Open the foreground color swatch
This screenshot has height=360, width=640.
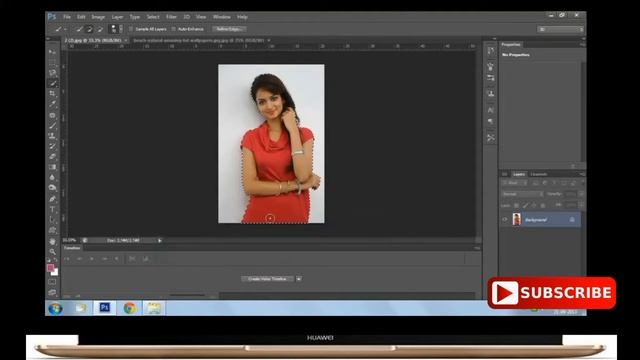click(51, 268)
